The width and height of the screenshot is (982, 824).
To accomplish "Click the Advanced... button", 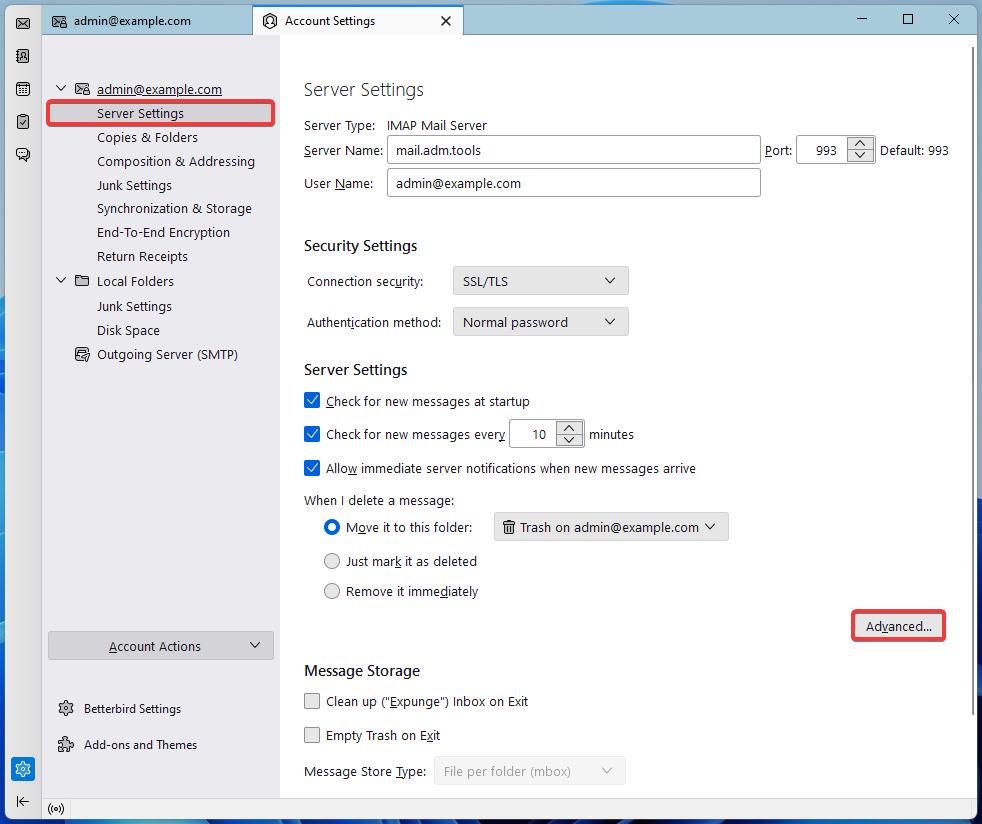I will tap(898, 627).
